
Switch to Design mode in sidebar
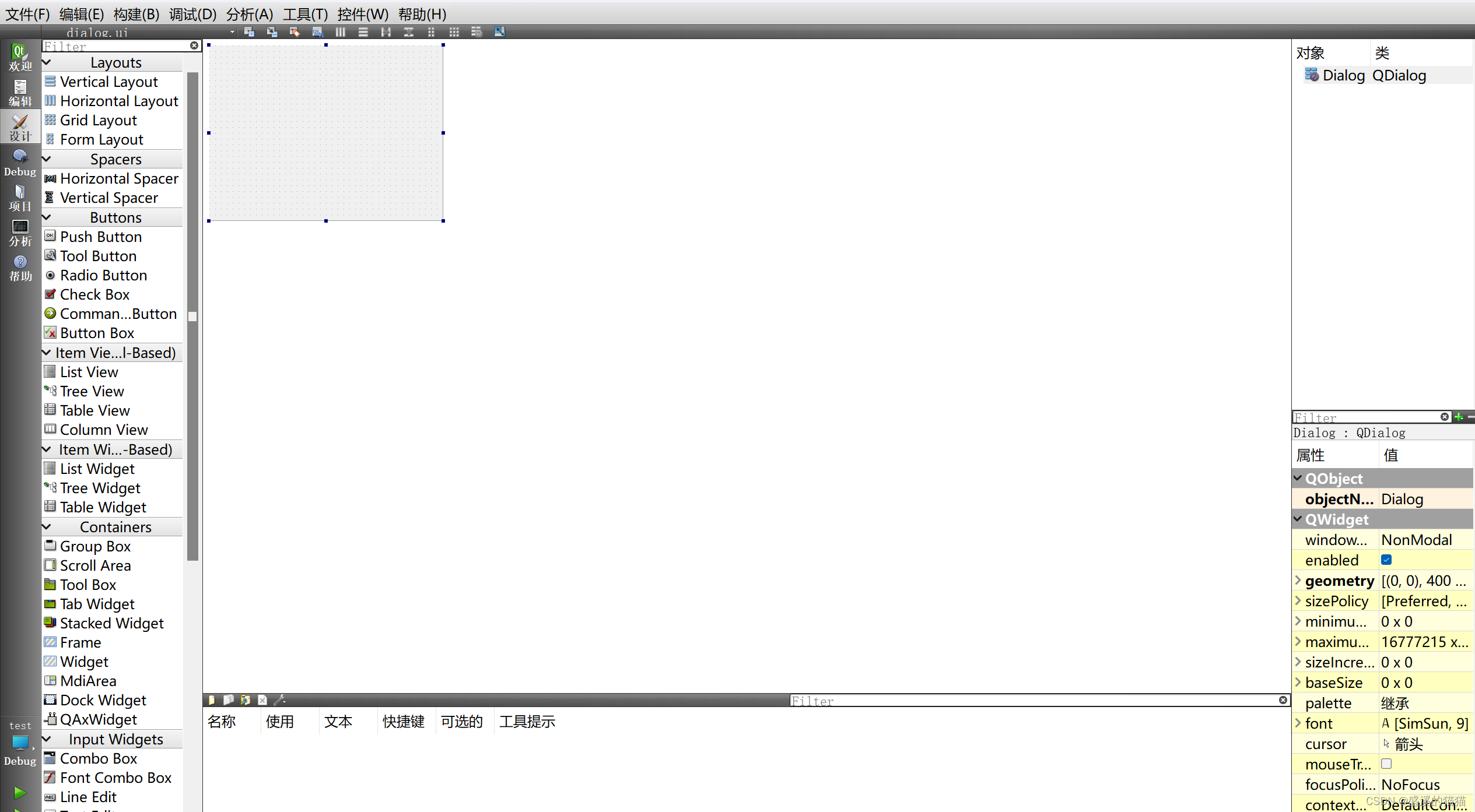pyautogui.click(x=20, y=128)
